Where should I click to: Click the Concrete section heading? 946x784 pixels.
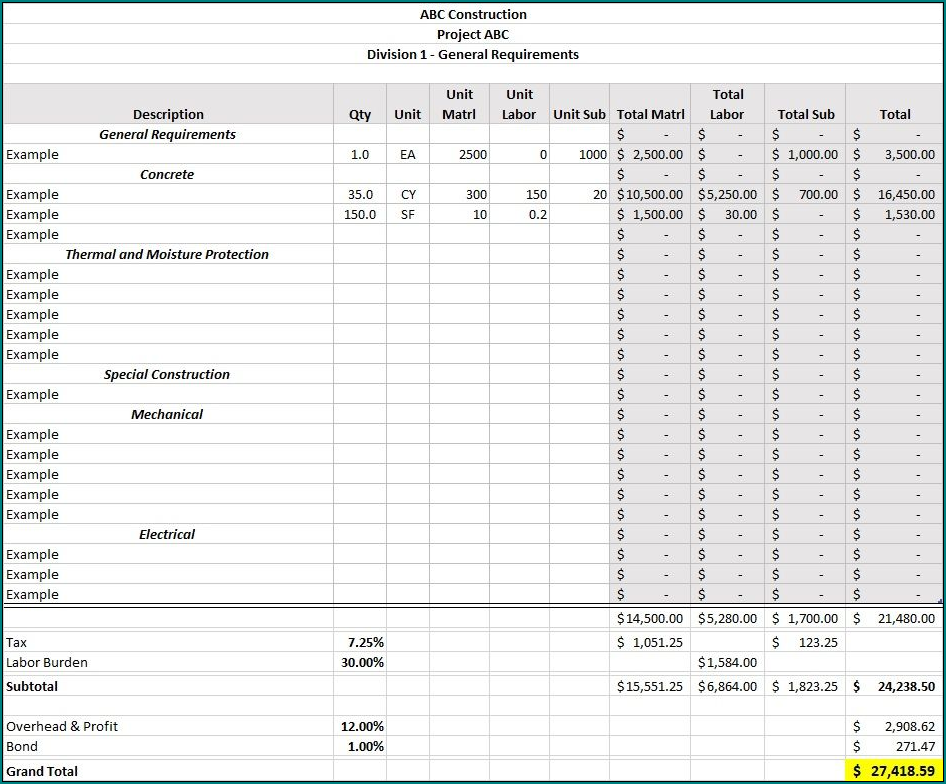pos(167,174)
